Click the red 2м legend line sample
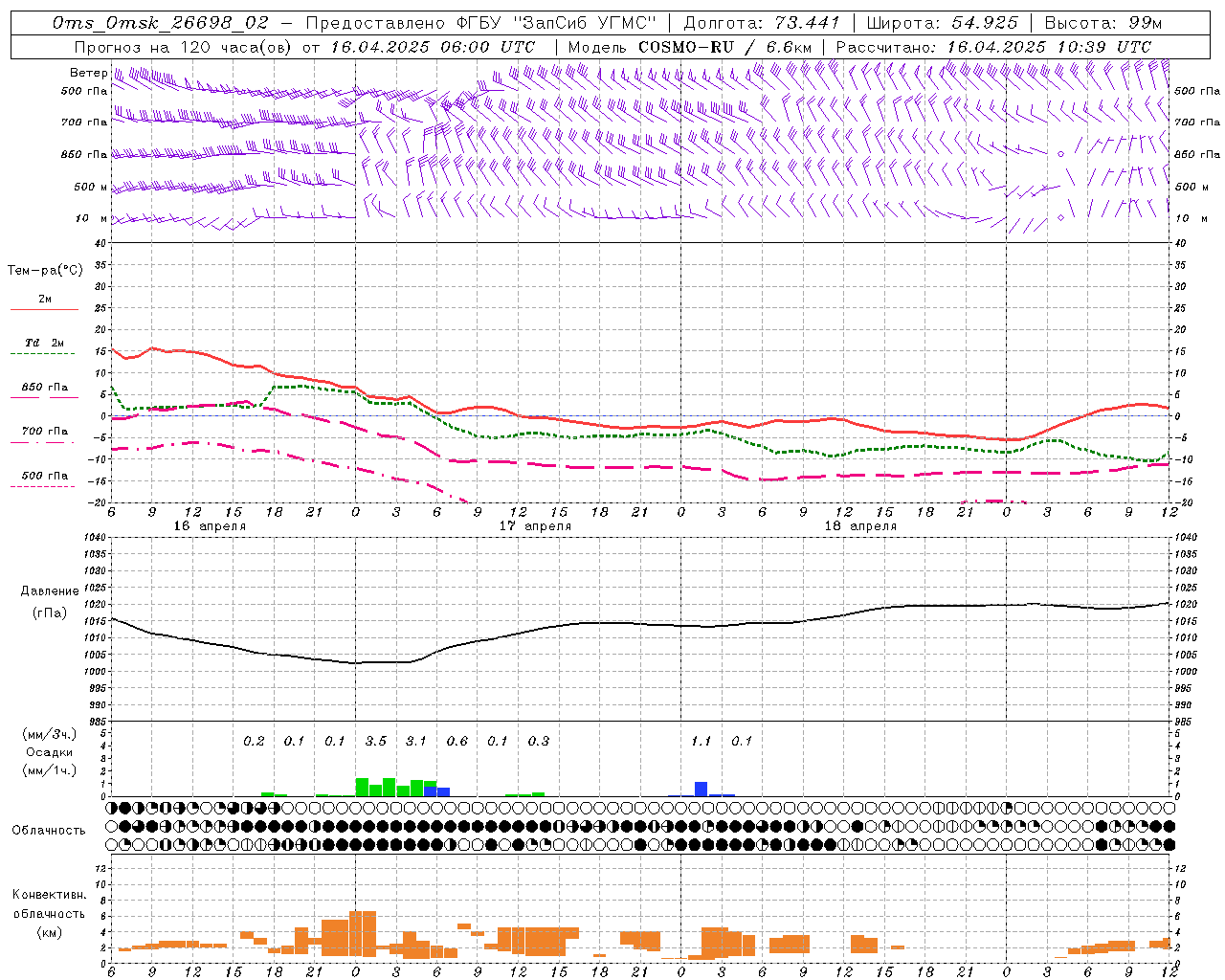1225x980 pixels. coord(44,309)
